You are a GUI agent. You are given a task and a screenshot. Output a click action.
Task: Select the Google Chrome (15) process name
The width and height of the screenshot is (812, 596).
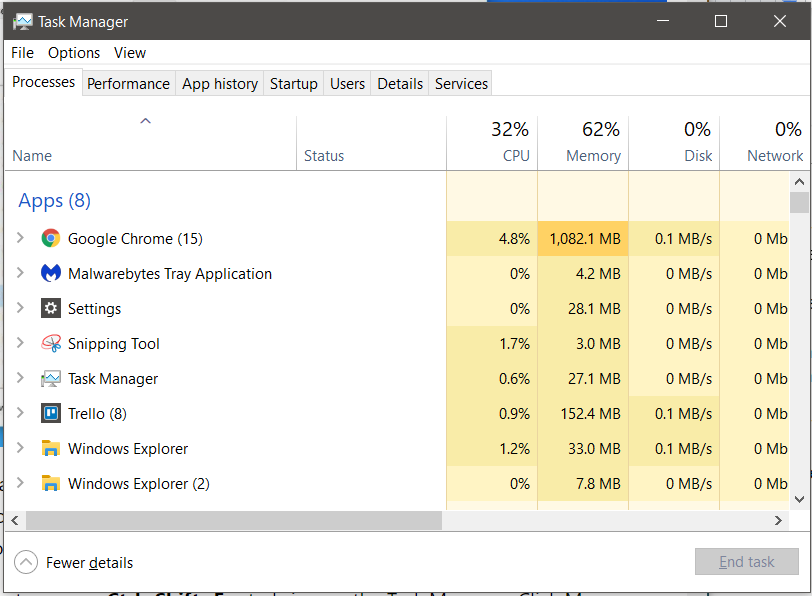point(135,239)
